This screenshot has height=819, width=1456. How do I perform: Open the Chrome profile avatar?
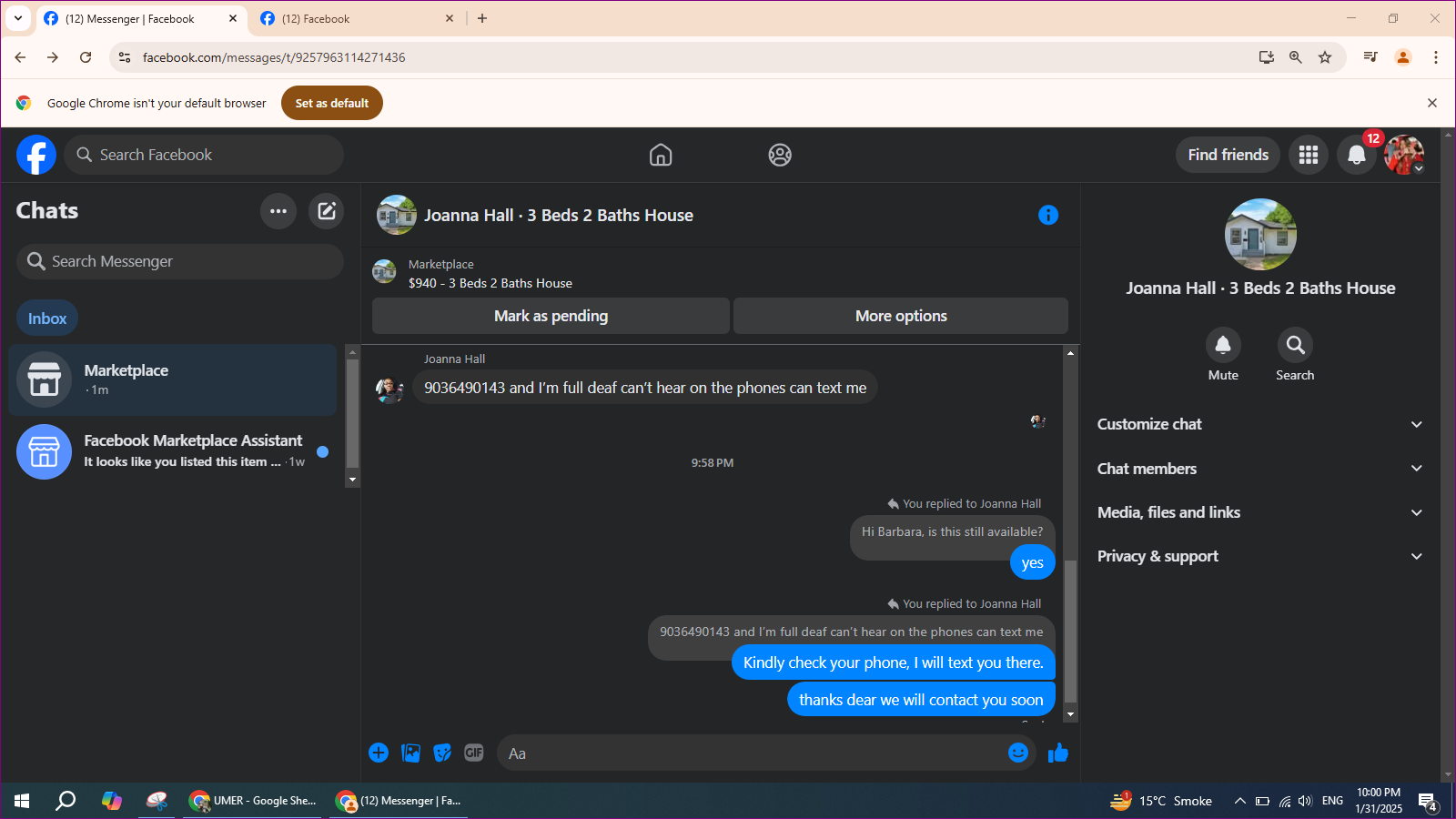pyautogui.click(x=1403, y=57)
